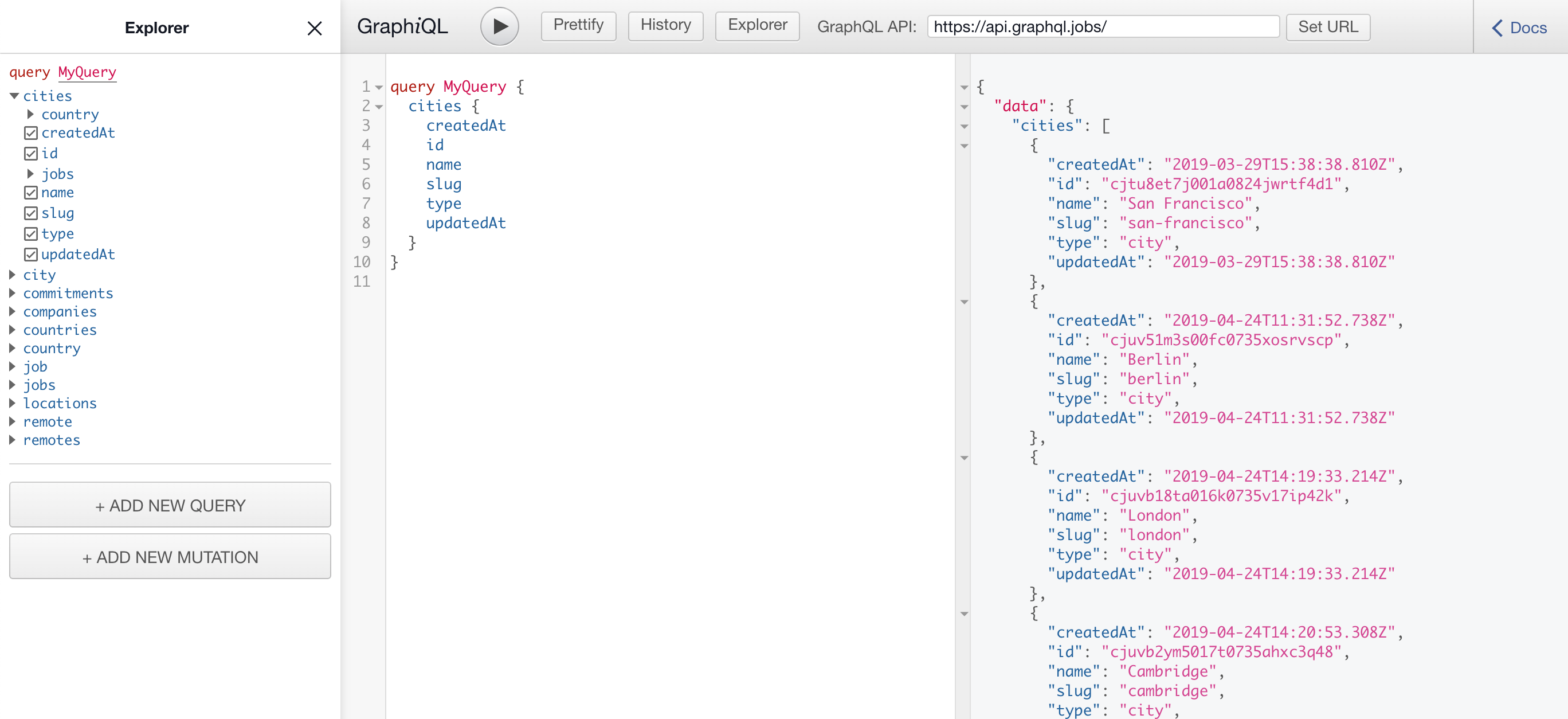Click the Prettify button
The height and width of the screenshot is (719, 1568).
click(578, 26)
